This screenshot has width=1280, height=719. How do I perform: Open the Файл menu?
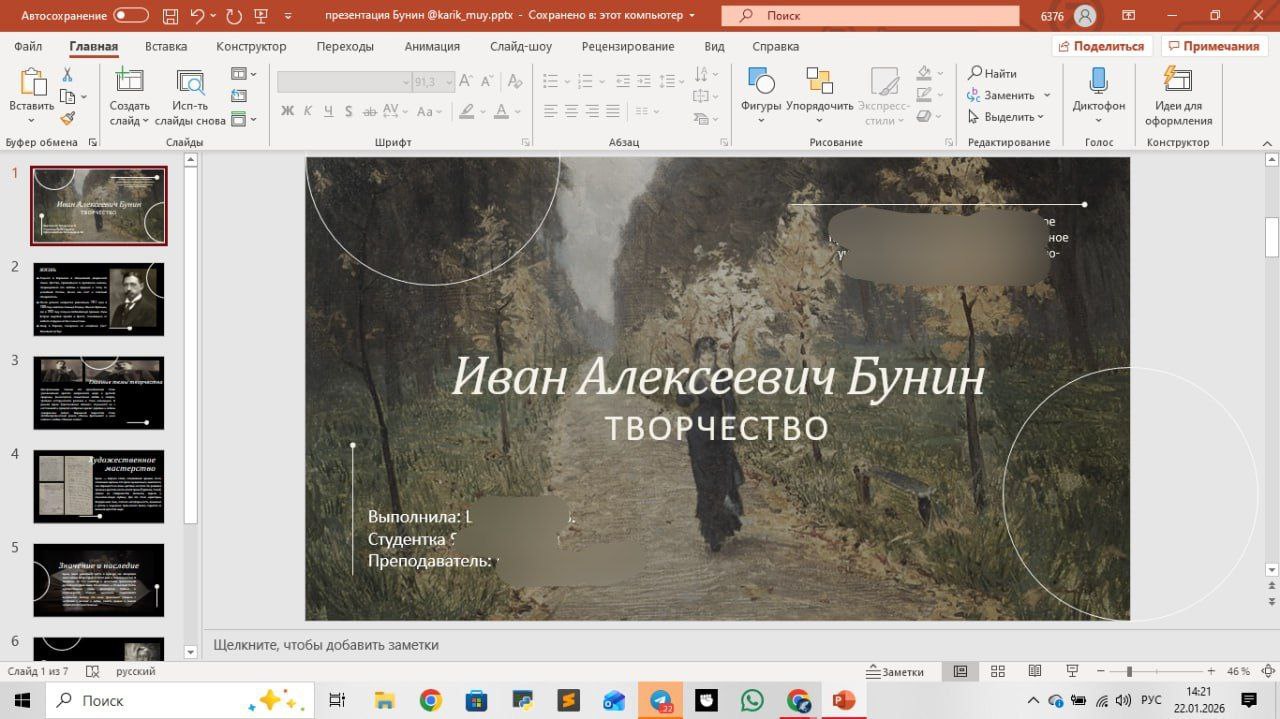(28, 46)
